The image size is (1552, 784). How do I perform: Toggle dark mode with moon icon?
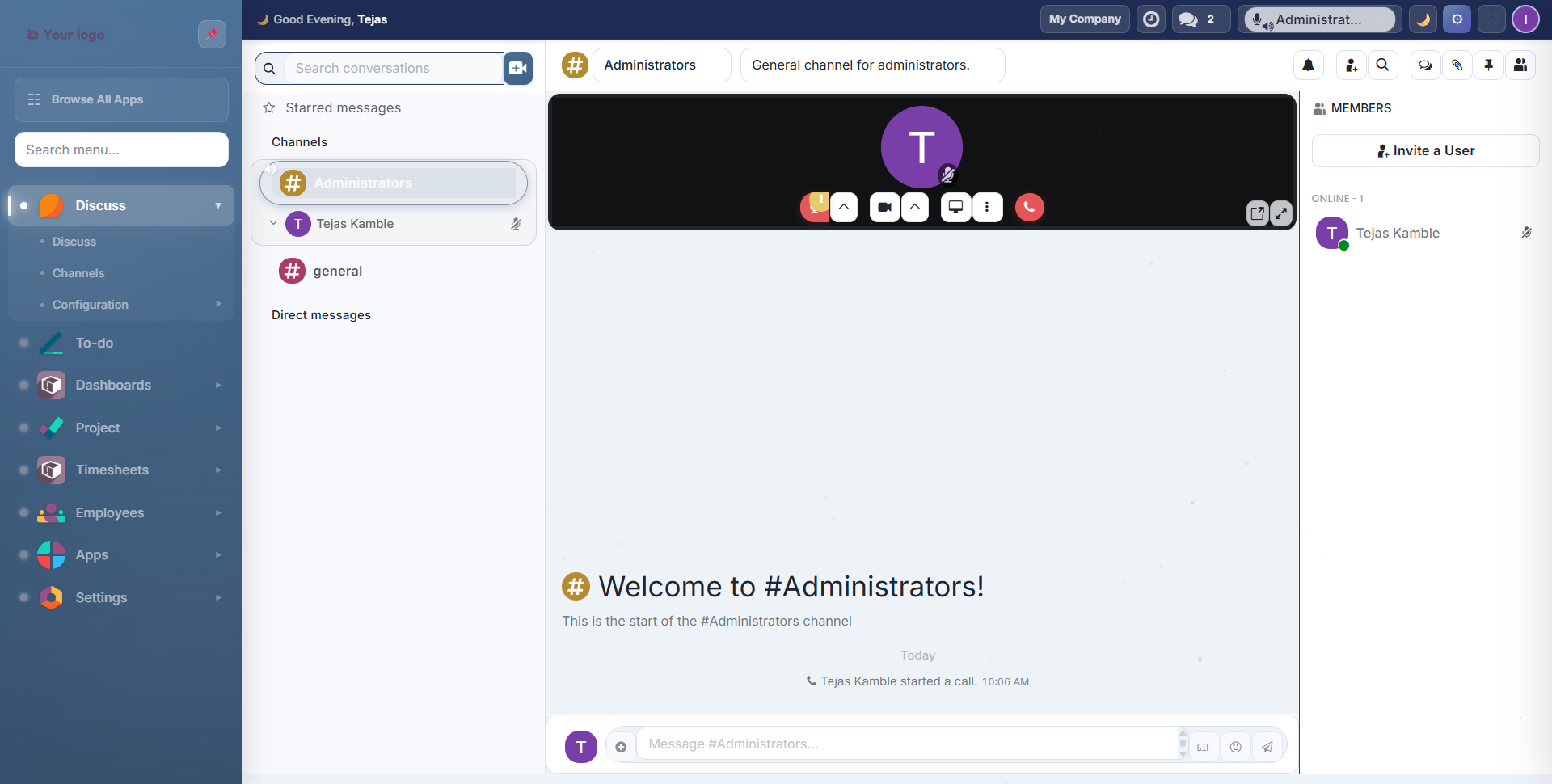point(1423,19)
